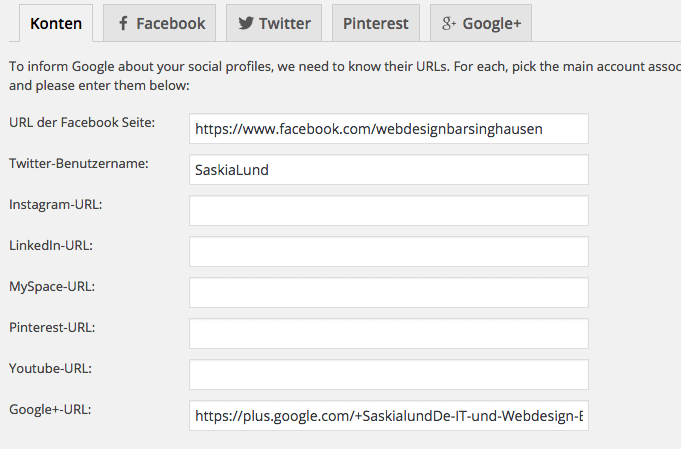Image resolution: width=681 pixels, height=449 pixels.
Task: Click the Twitter bird icon
Action: point(245,23)
